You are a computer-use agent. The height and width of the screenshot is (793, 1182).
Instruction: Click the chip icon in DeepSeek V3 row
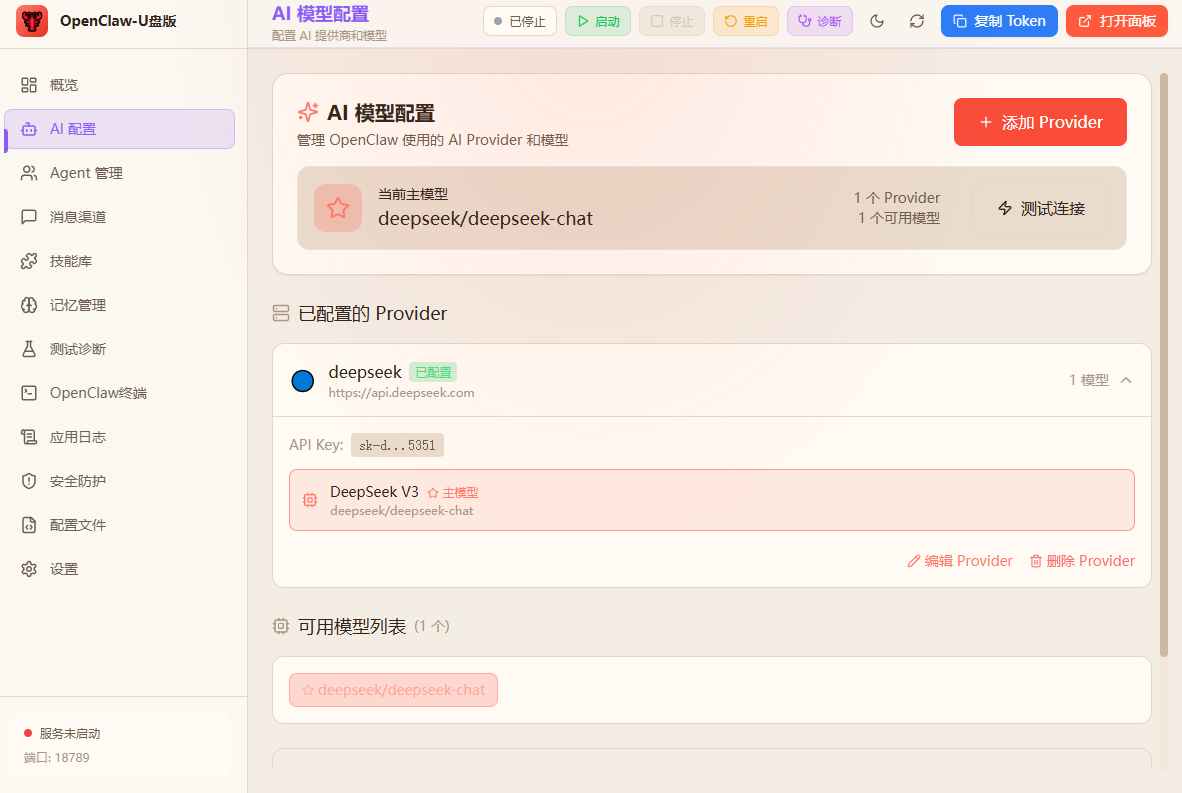tap(310, 500)
